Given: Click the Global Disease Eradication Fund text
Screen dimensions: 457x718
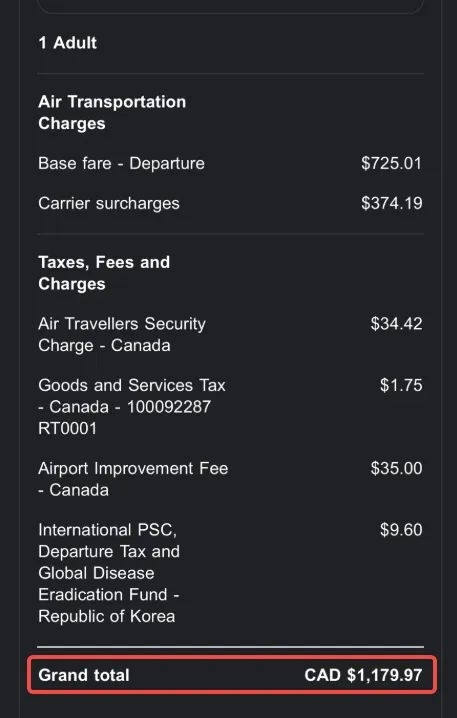Looking at the screenshot, I should [109, 584].
